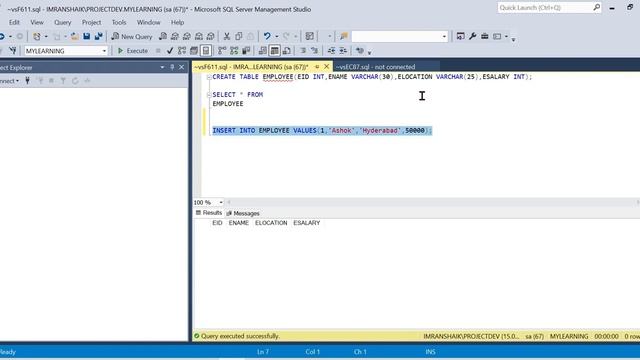Open the Object Explorer window position dropdown
Screen dimensions: 640x360
[162, 67]
